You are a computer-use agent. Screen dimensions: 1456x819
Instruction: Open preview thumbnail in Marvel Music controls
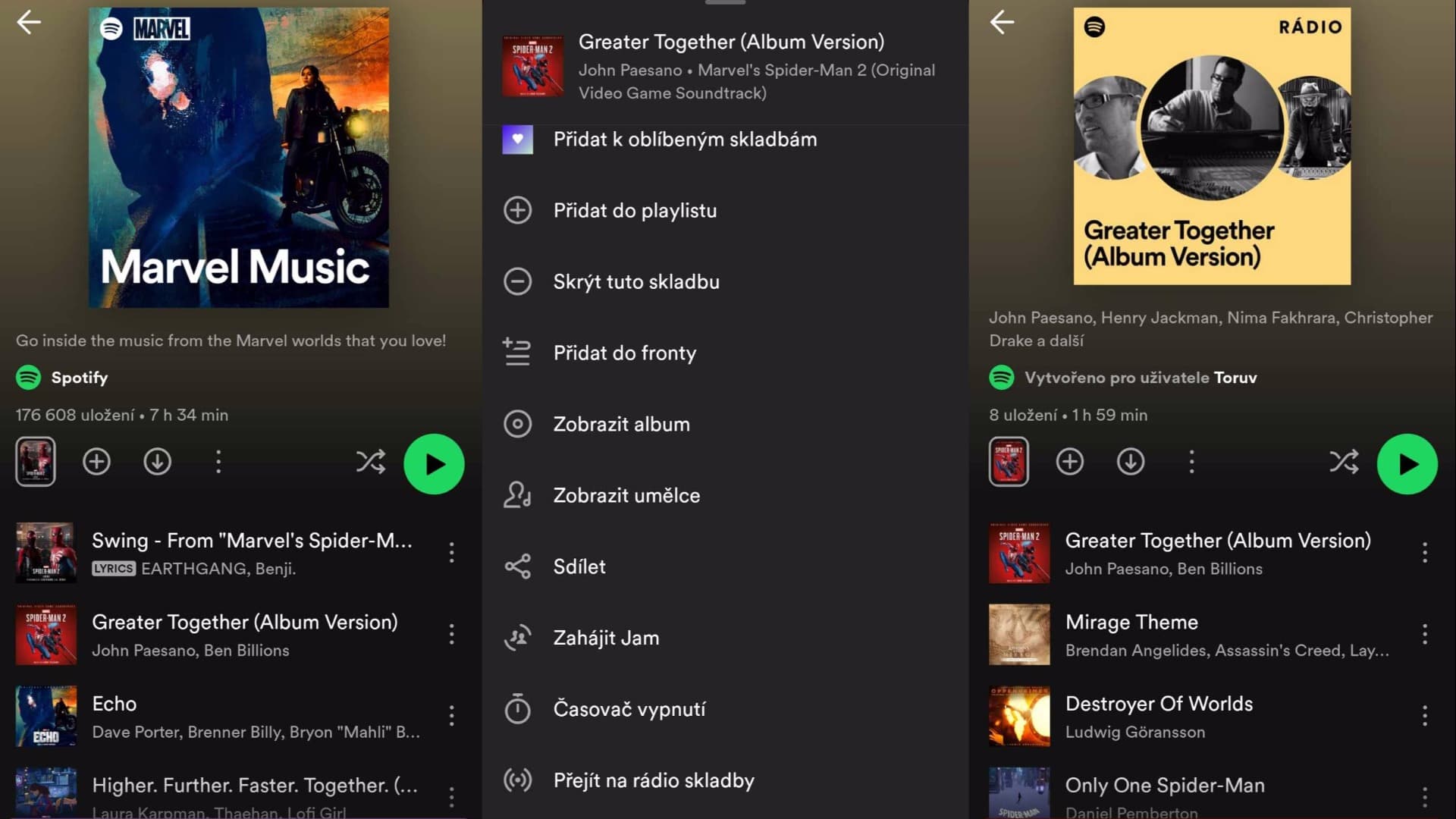(36, 461)
